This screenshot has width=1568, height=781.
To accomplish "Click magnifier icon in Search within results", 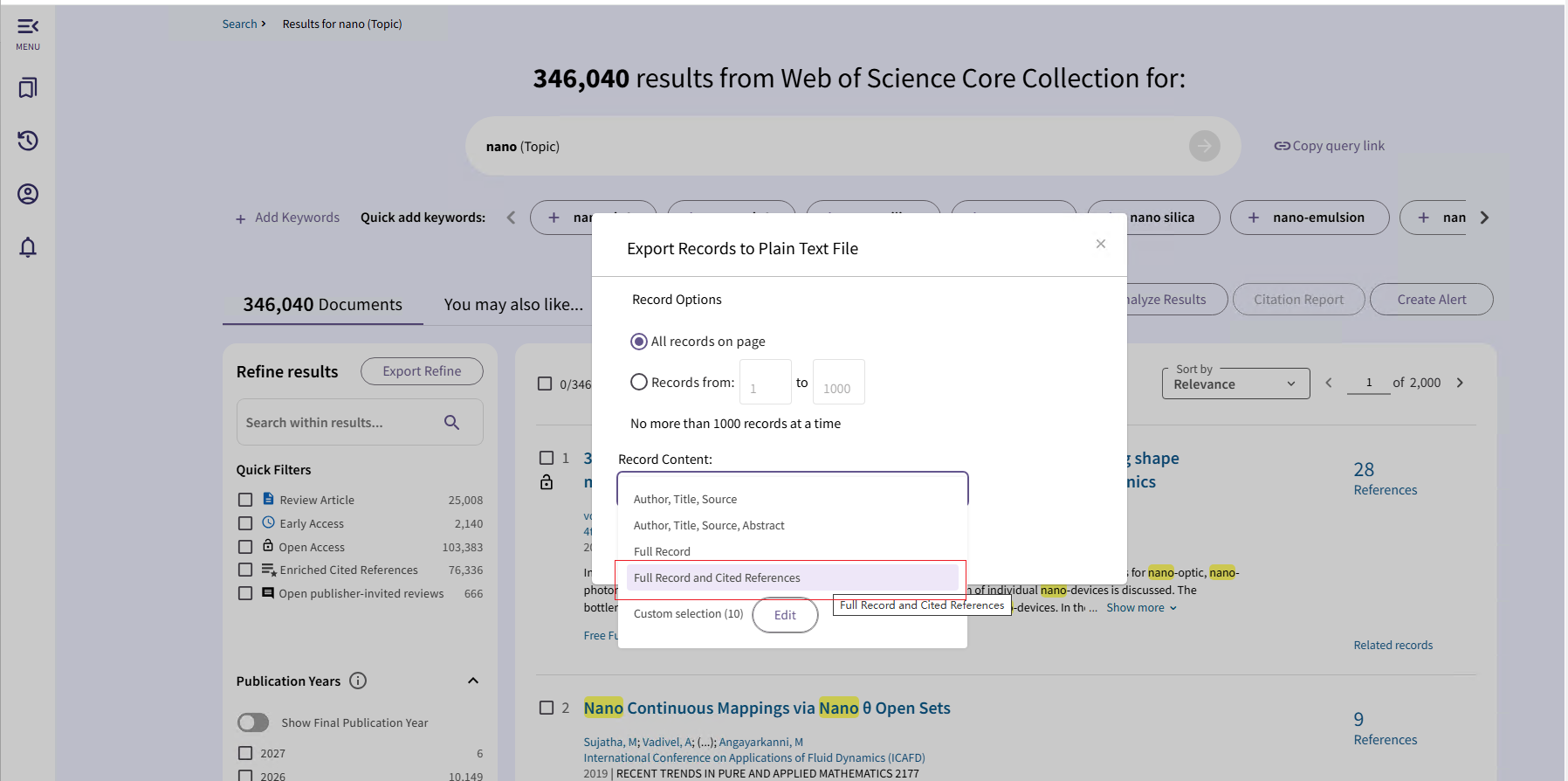I will (451, 423).
